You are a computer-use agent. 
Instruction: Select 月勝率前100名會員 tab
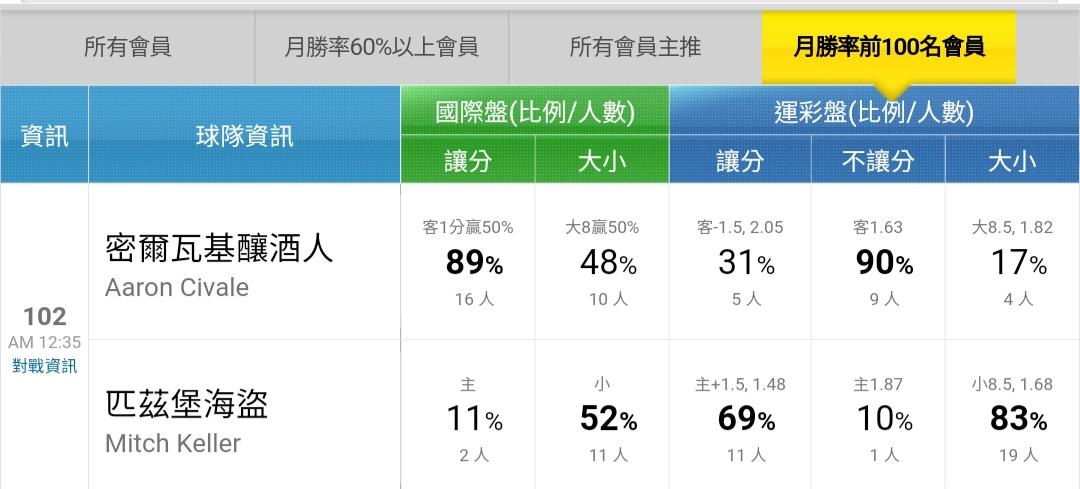point(889,47)
